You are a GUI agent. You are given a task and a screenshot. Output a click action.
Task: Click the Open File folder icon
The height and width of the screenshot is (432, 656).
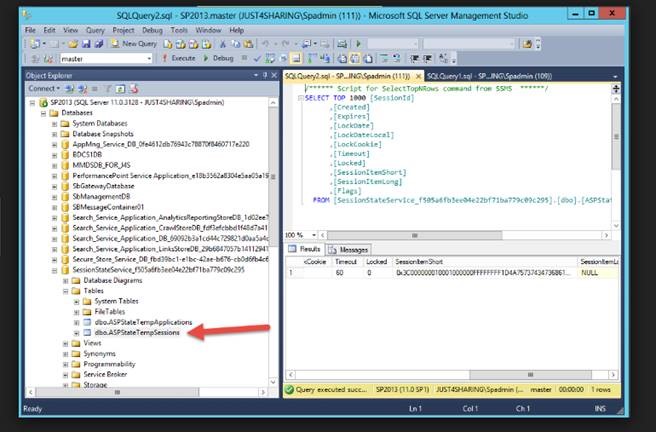pos(73,44)
